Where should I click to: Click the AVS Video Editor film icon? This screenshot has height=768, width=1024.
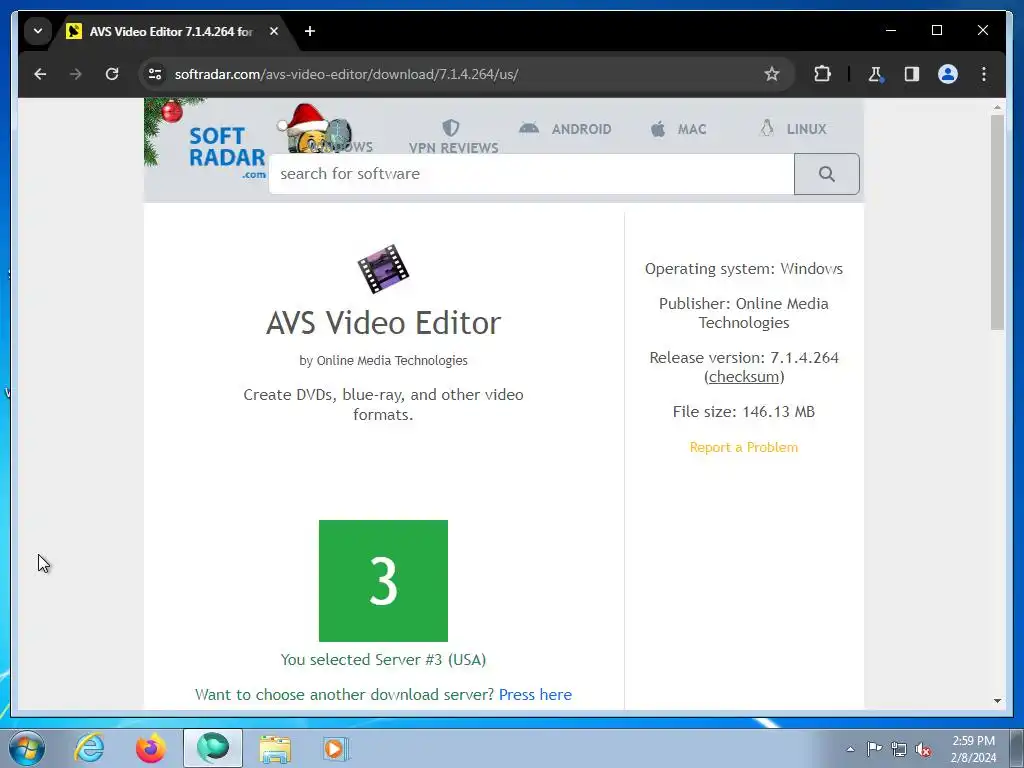tap(383, 268)
